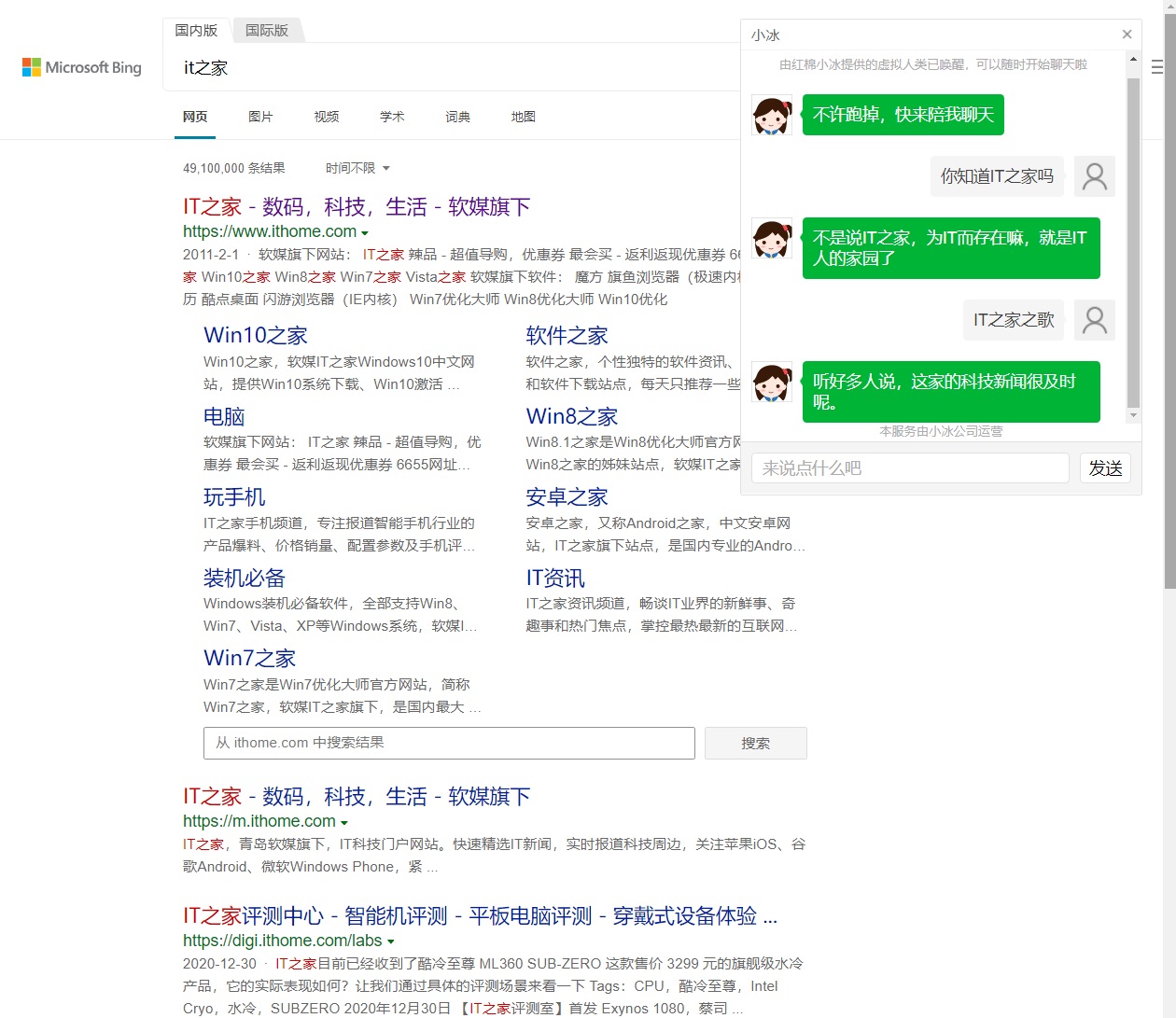Expand dropdown arrow beside digi.ithome.com/labs URL
Screen dimensions: 1176x1018
pyautogui.click(x=391, y=942)
